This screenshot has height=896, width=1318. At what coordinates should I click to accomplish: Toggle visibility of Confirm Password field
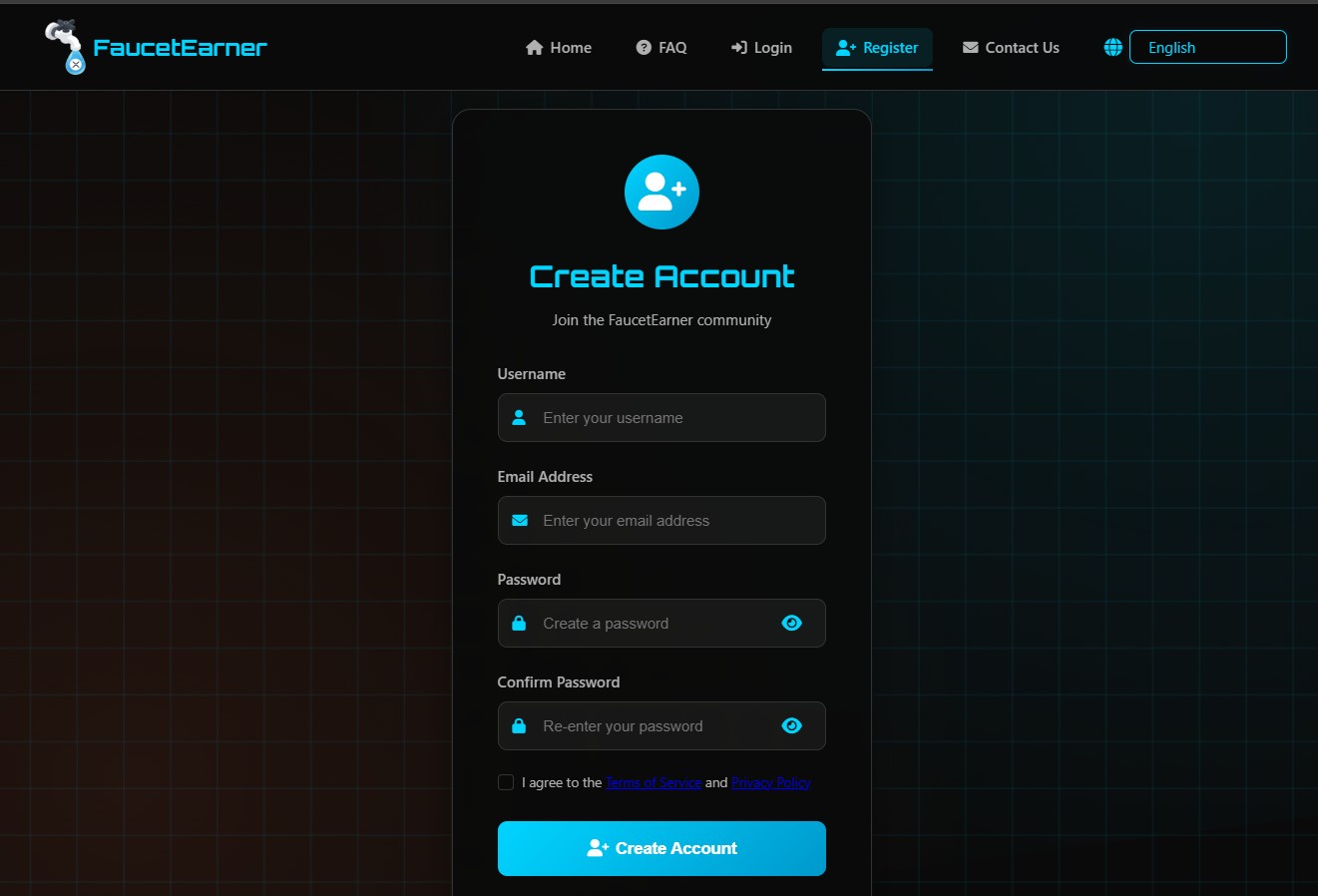(792, 725)
